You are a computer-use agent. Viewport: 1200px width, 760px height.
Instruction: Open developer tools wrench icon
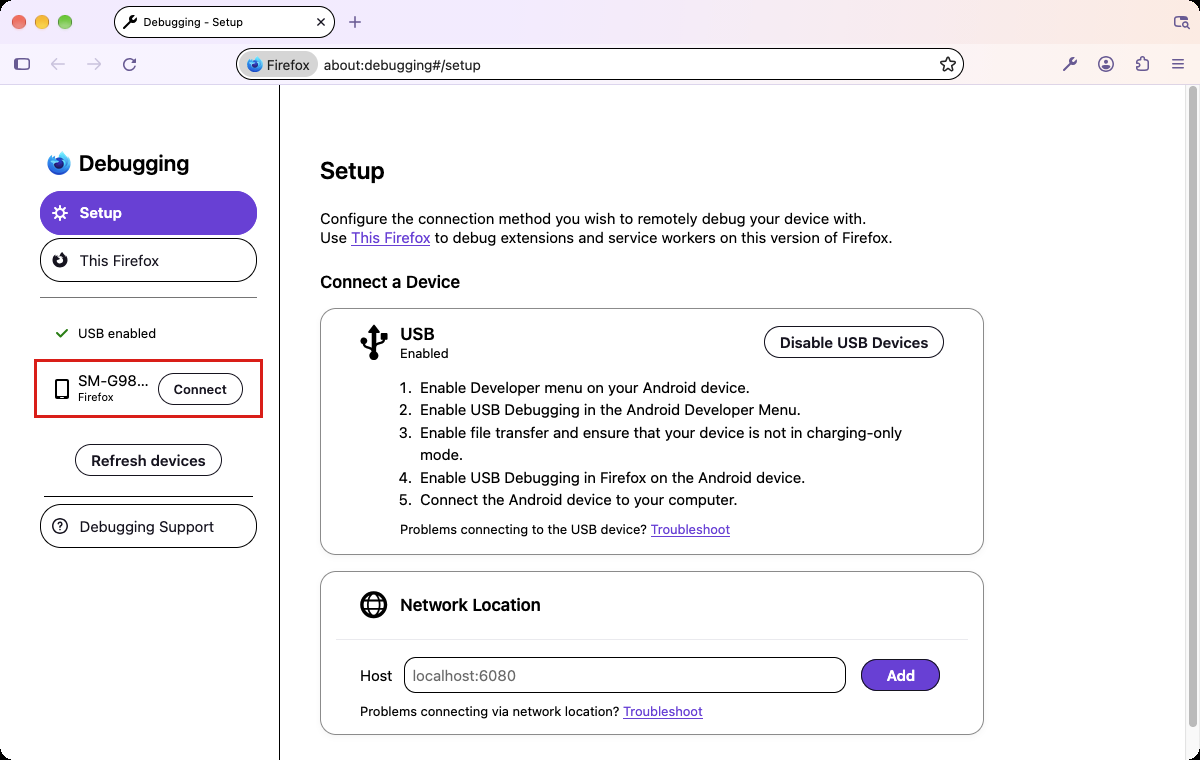[1069, 64]
